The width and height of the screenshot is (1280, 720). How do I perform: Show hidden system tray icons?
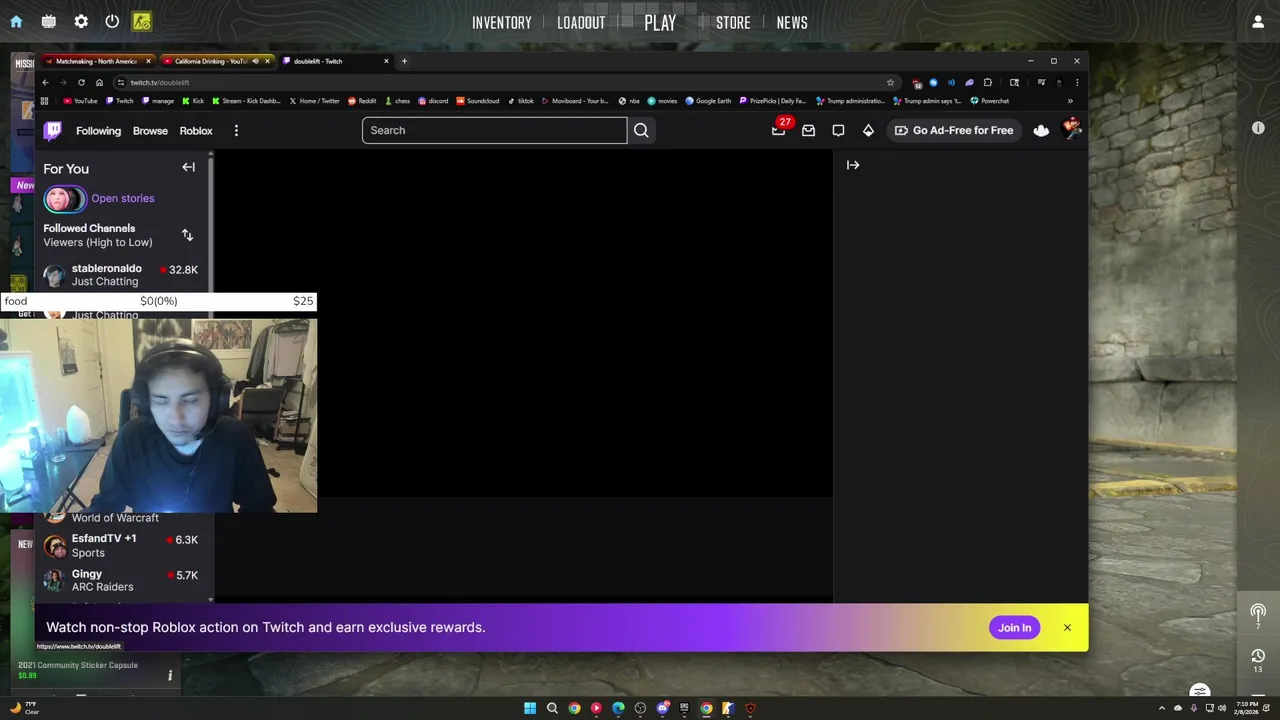[x=1162, y=708]
